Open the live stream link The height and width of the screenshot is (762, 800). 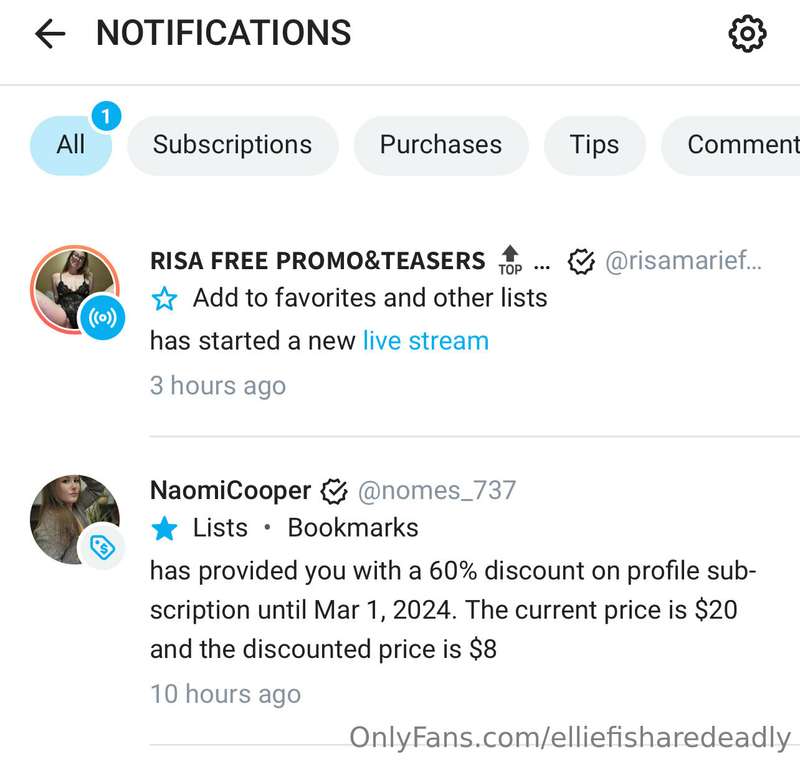pos(426,341)
